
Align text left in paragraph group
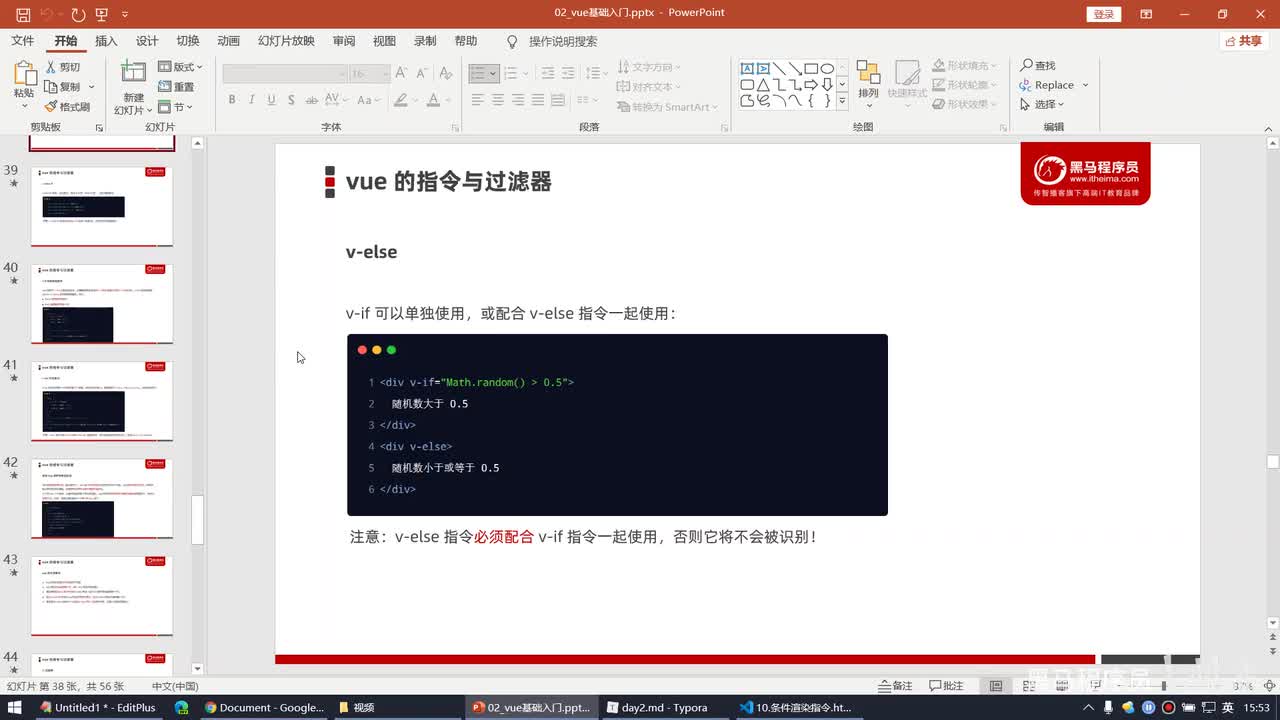pos(477,100)
